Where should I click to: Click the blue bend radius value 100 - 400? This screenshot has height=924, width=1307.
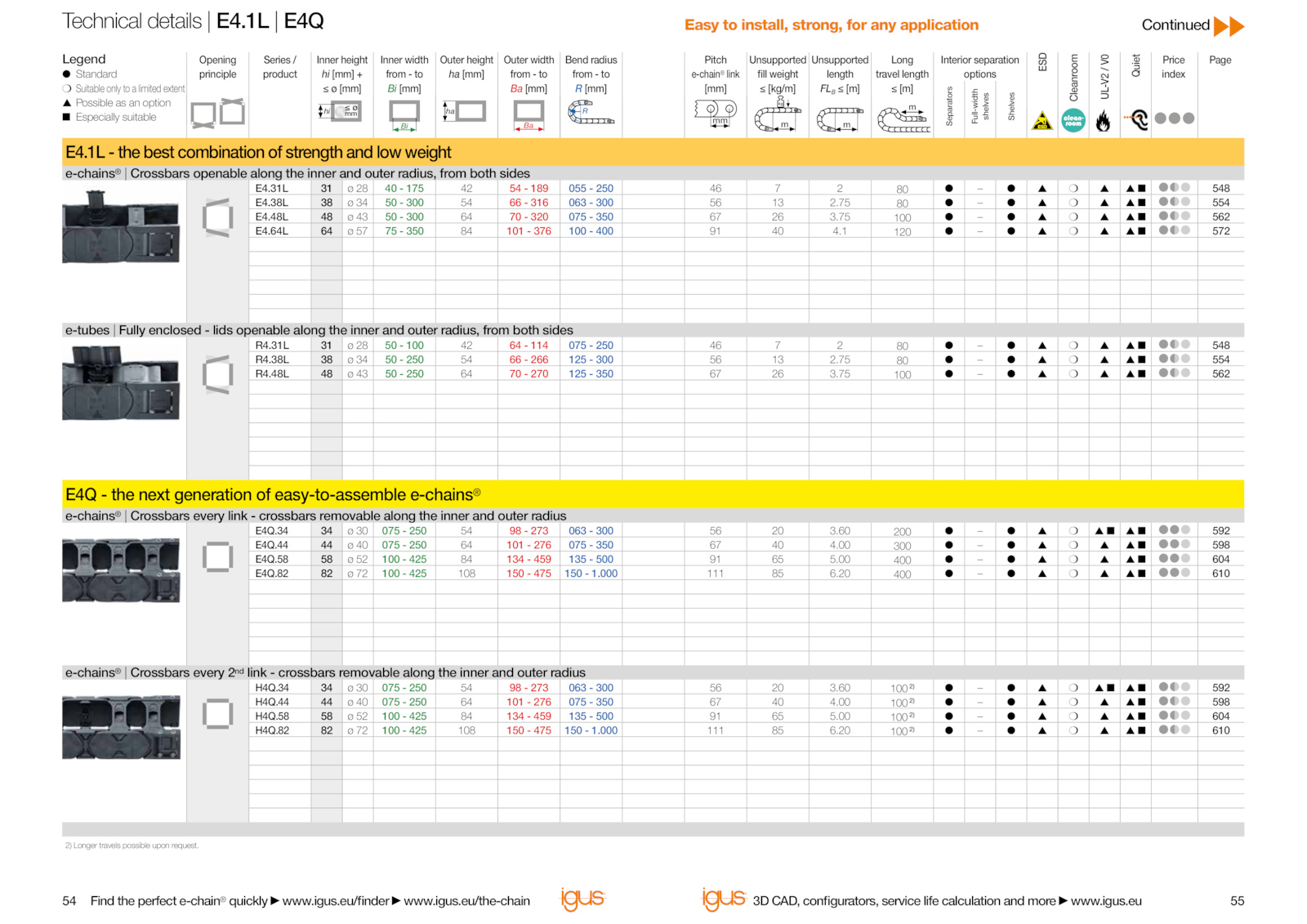click(591, 231)
